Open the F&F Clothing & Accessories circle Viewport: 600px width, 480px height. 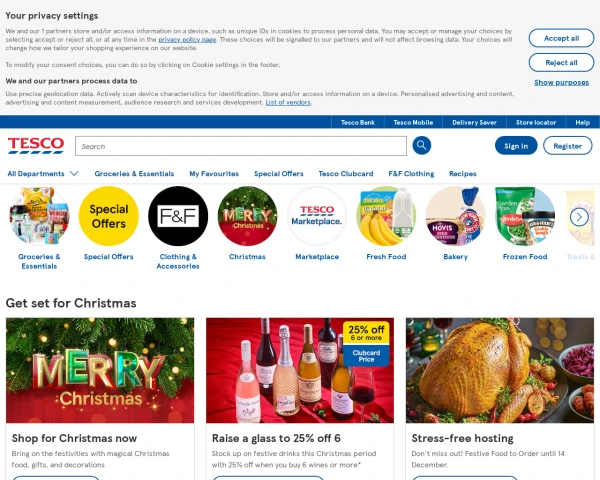pyautogui.click(x=178, y=216)
